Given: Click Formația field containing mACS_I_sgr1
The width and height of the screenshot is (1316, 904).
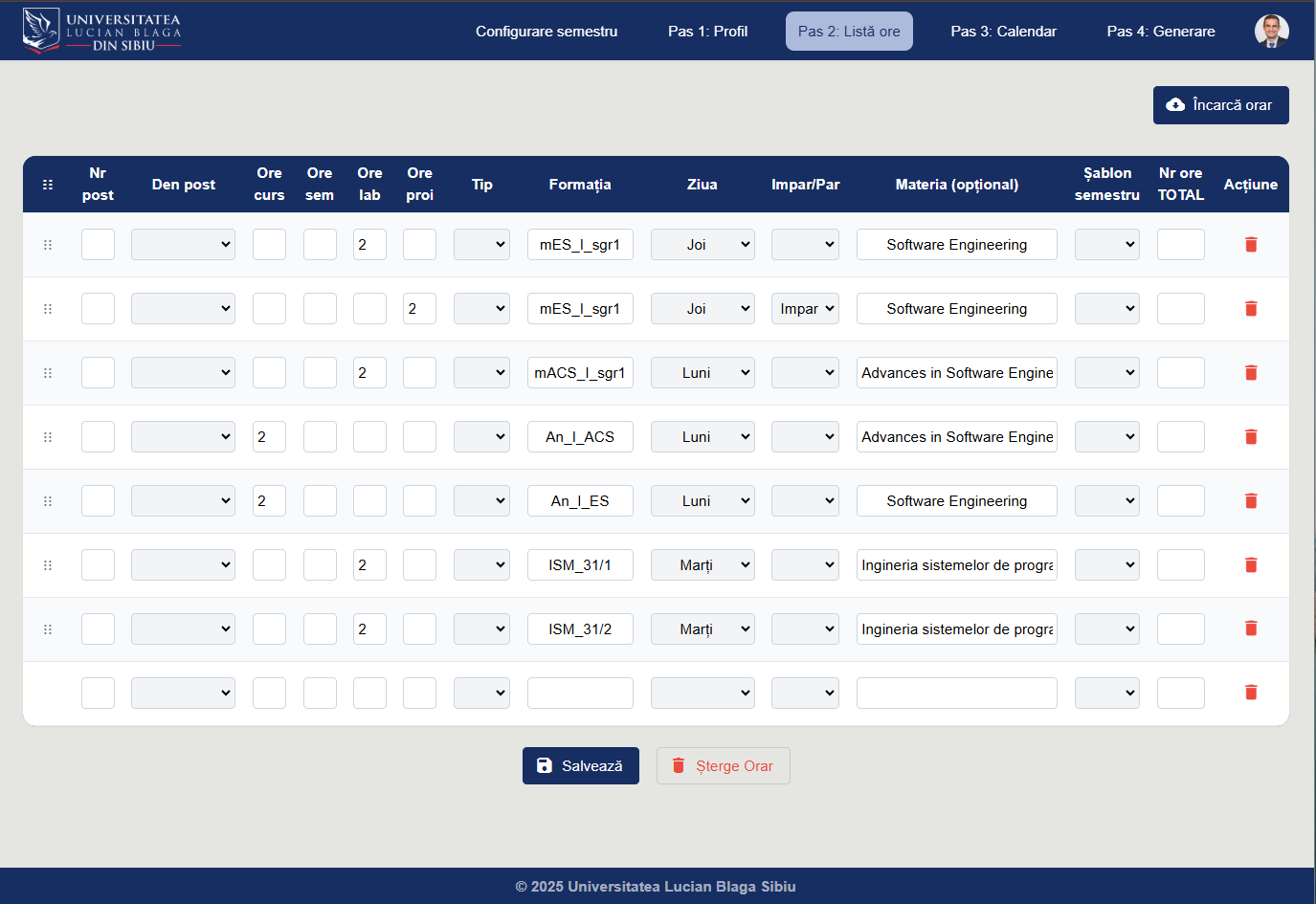Looking at the screenshot, I should pyautogui.click(x=580, y=373).
